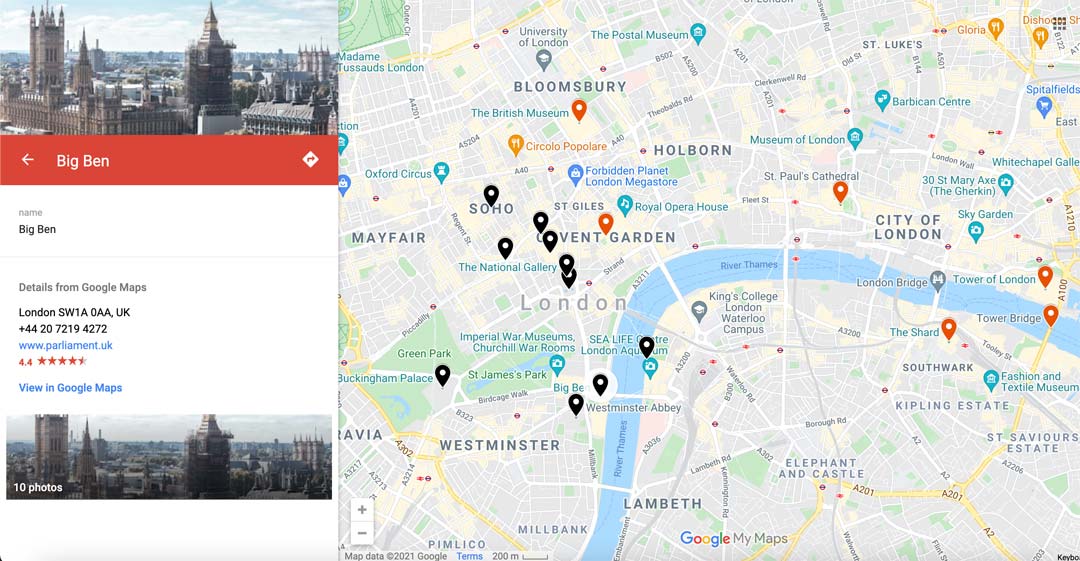Click the Tower Bridge orange marker
Viewport: 1080px width, 561px height.
[x=1050, y=316]
